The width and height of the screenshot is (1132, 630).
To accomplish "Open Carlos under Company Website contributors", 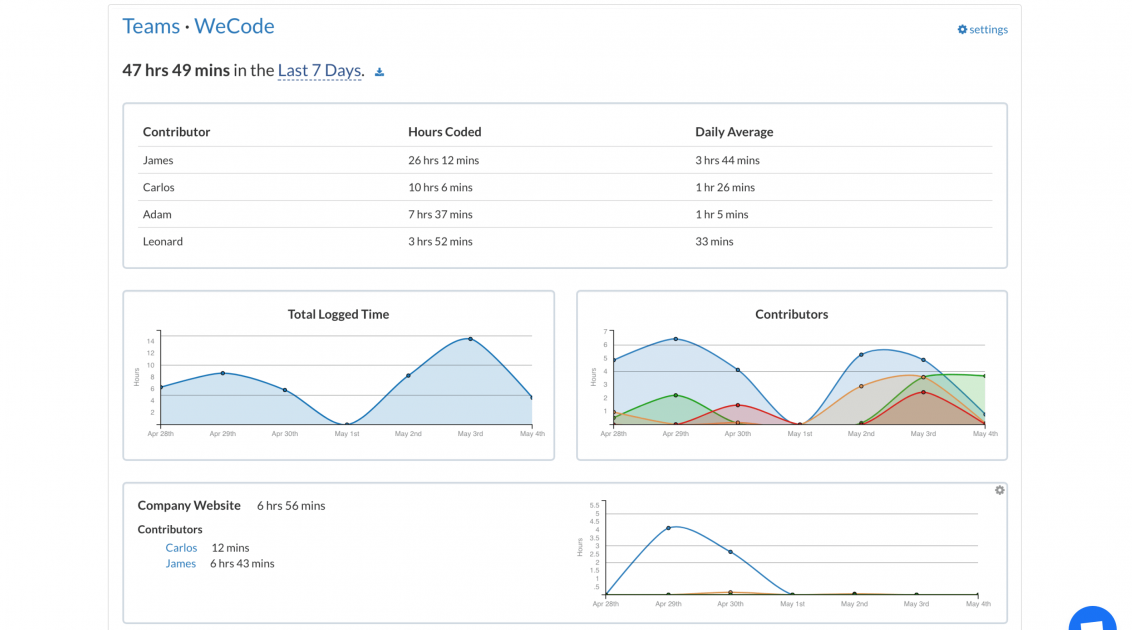I will (181, 548).
